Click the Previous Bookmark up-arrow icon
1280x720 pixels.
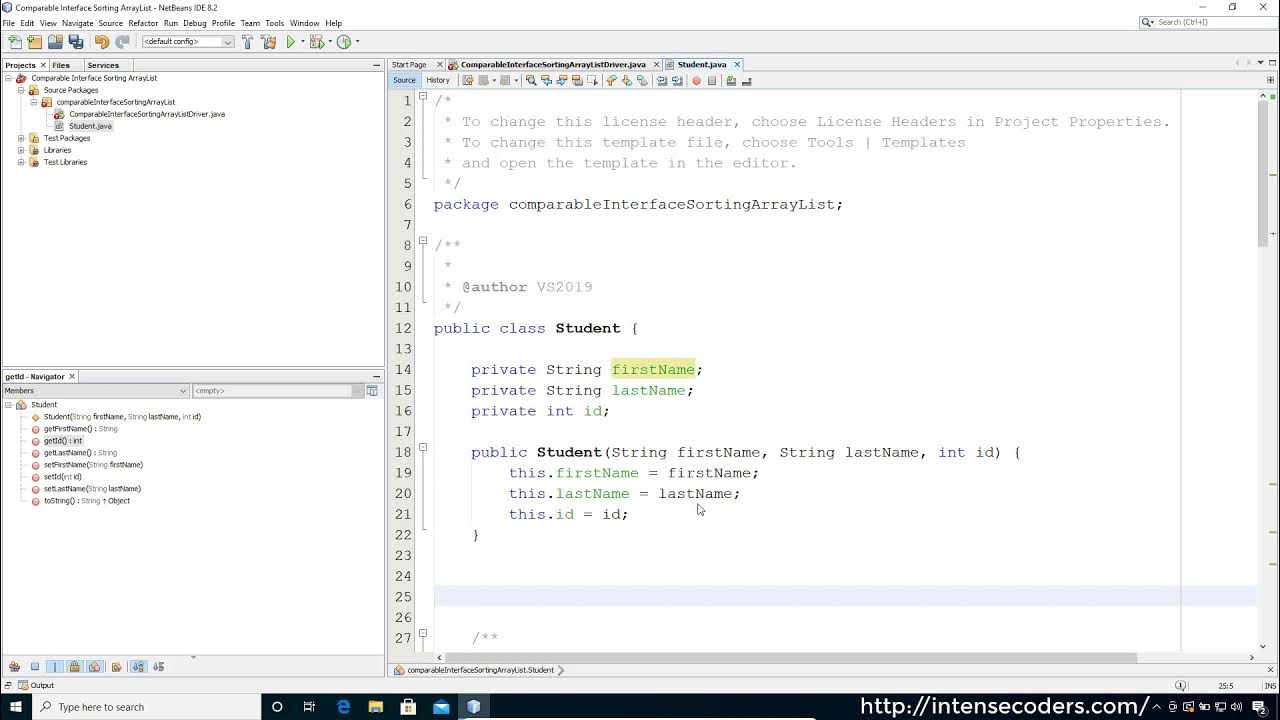pyautogui.click(x=611, y=81)
